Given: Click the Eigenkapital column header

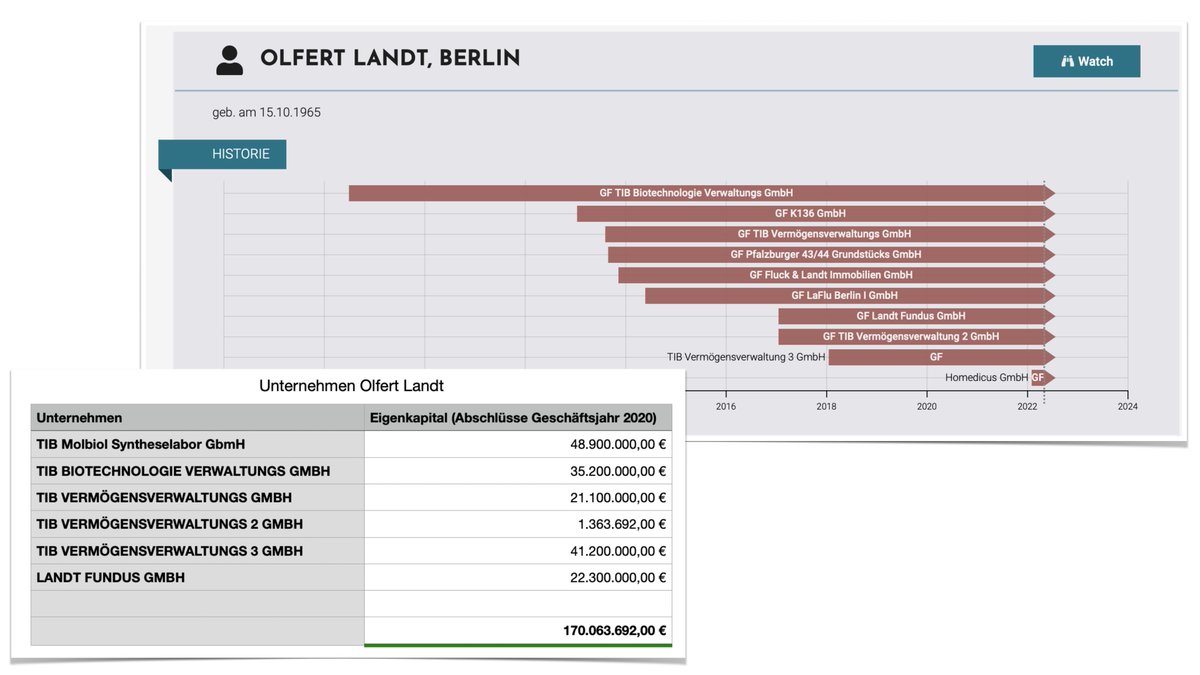Looking at the screenshot, I should pyautogui.click(x=518, y=417).
